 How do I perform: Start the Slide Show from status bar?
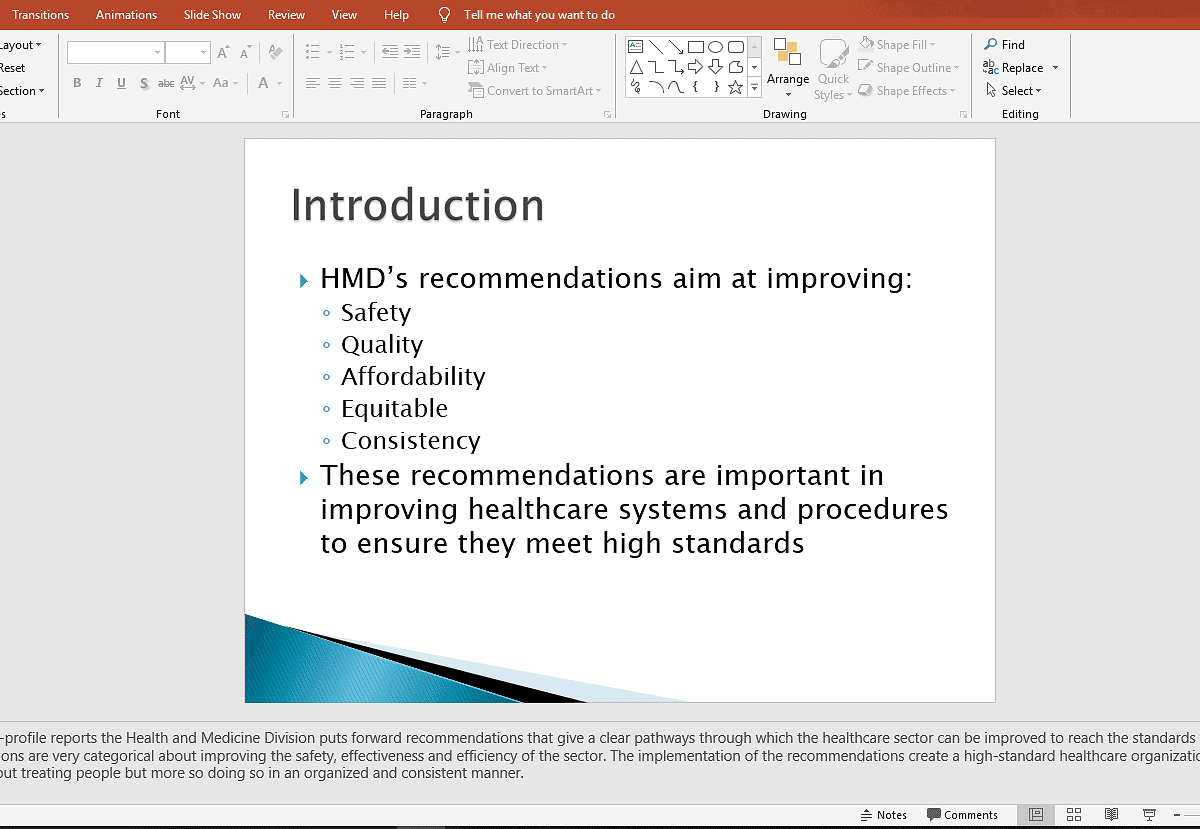coord(1150,815)
